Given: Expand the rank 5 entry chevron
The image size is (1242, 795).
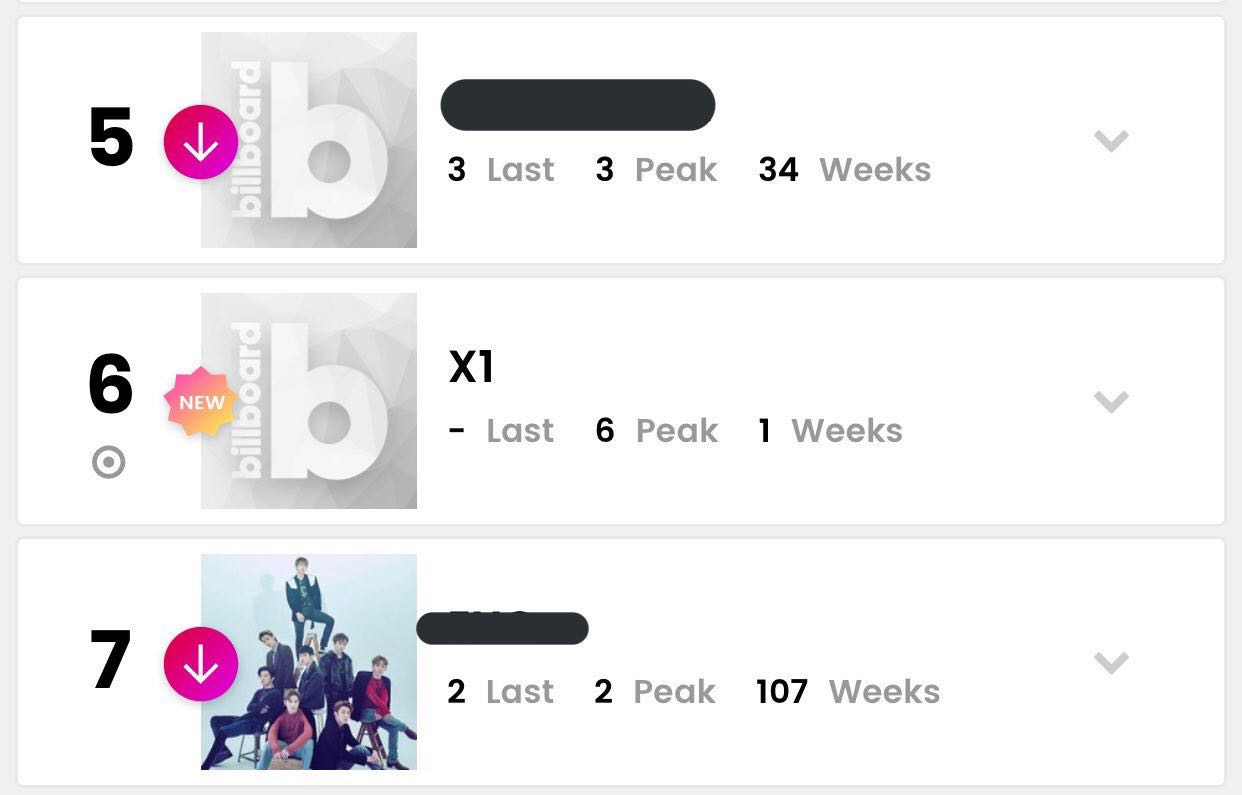Looking at the screenshot, I should (x=1111, y=141).
